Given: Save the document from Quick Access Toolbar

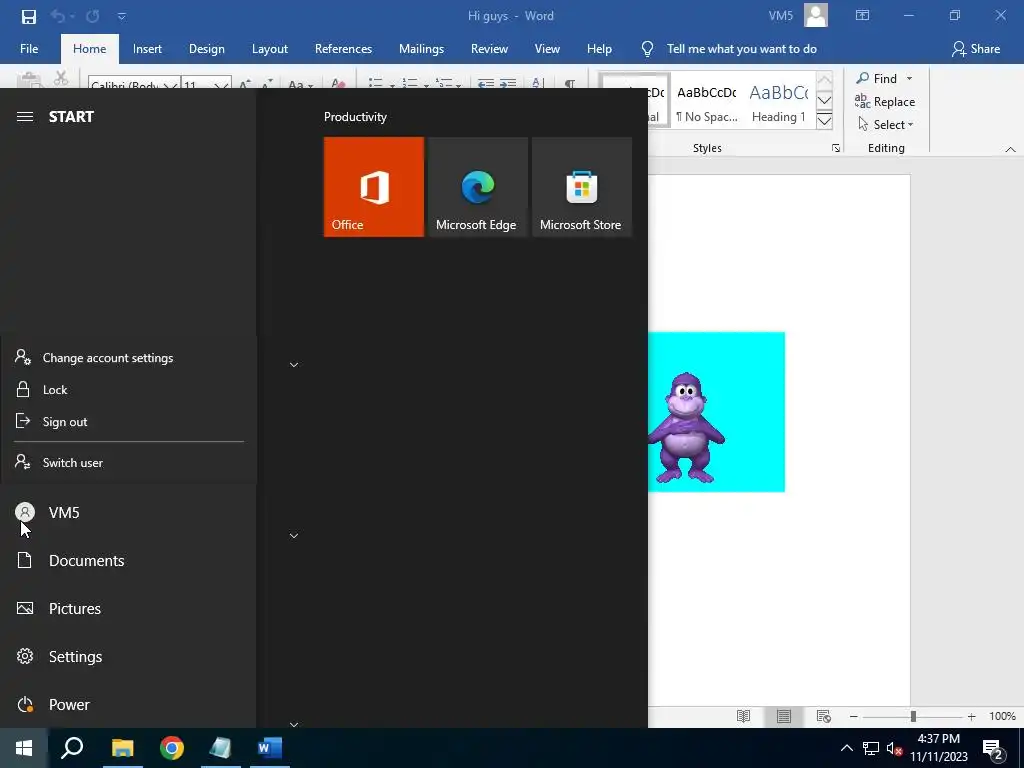Looking at the screenshot, I should click(x=29, y=16).
